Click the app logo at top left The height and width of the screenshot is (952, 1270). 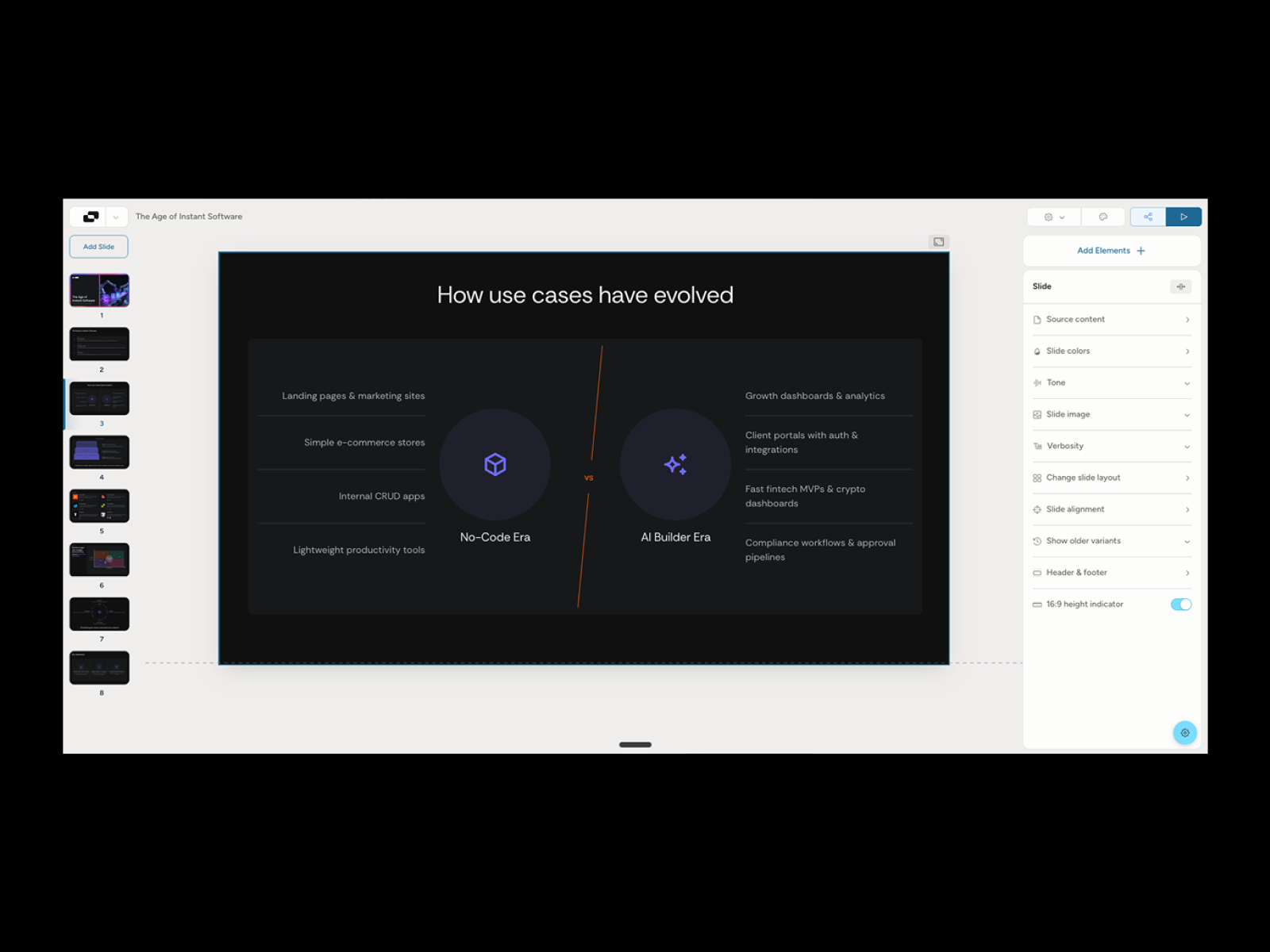pos(90,217)
